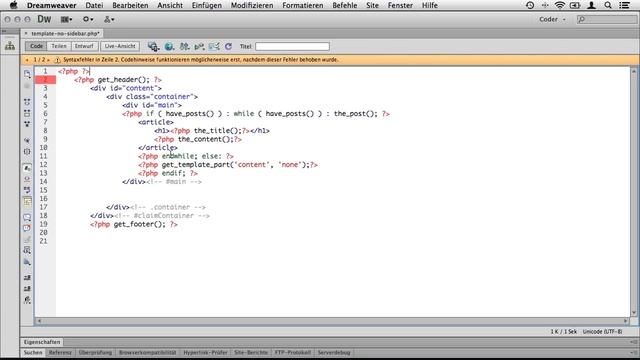Click the Format Source Code icon
Screen dimensions: 640x360
click(27, 300)
